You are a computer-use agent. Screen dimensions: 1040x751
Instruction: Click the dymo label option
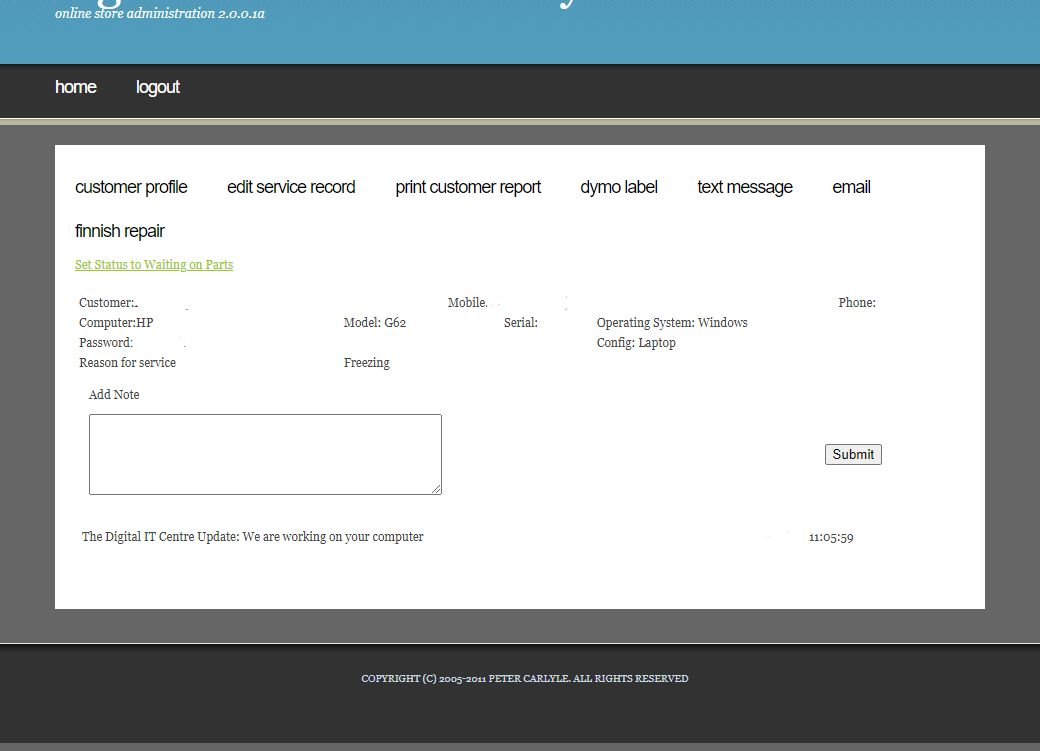tap(619, 188)
